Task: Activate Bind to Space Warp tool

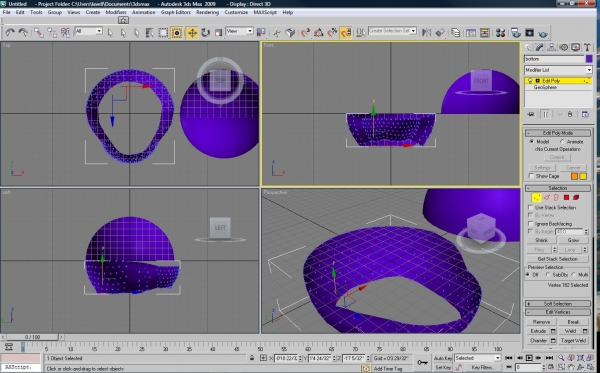Action: point(65,33)
